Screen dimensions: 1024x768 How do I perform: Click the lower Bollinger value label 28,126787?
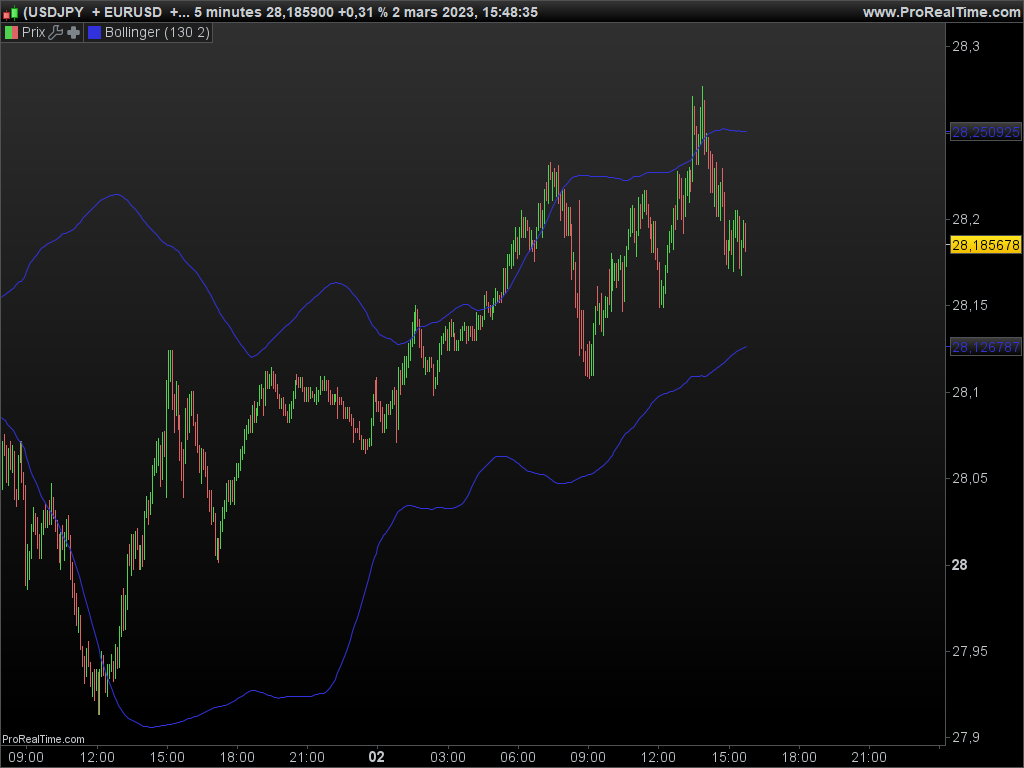[985, 347]
